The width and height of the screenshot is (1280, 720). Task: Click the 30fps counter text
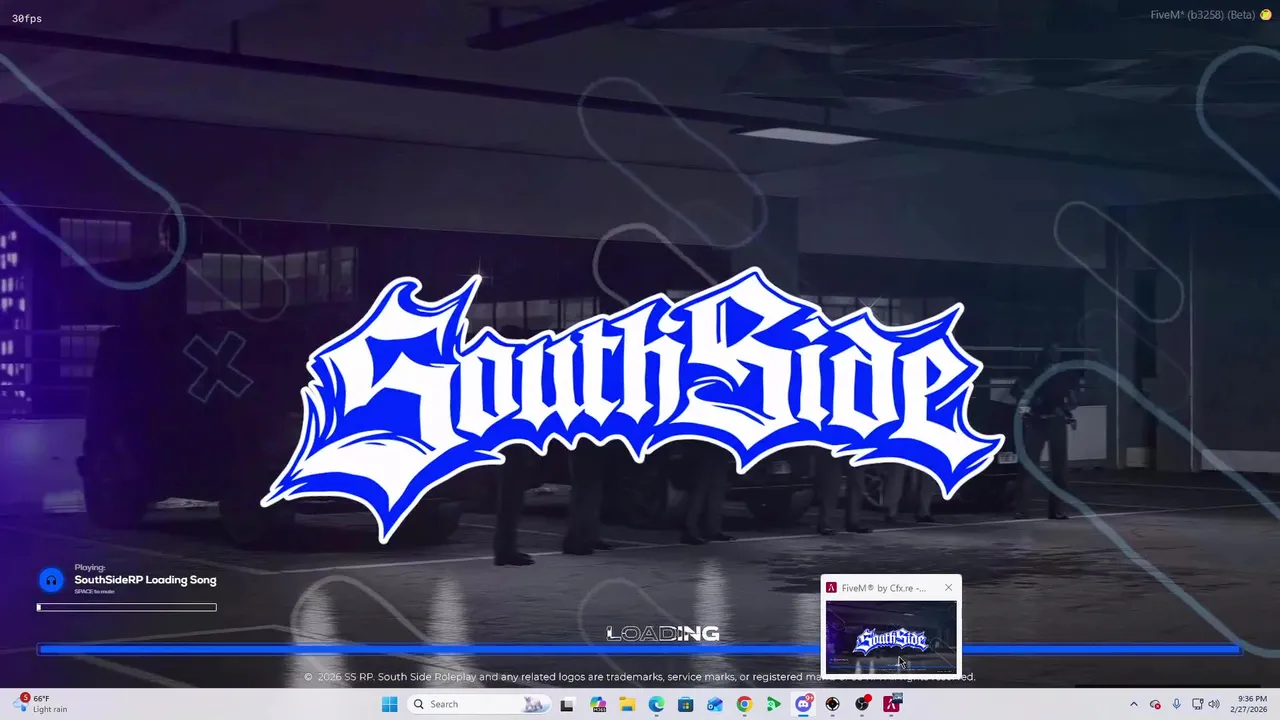coord(27,19)
